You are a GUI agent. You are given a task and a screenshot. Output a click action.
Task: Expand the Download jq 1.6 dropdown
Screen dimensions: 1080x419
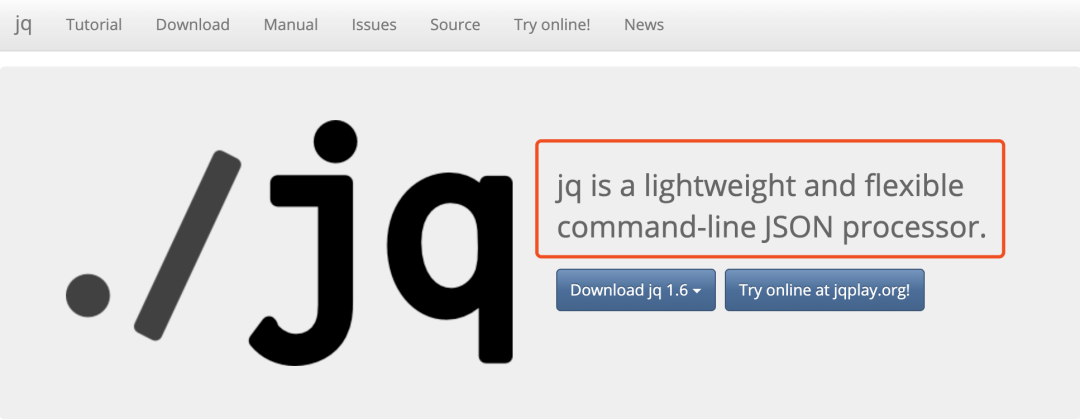[636, 290]
